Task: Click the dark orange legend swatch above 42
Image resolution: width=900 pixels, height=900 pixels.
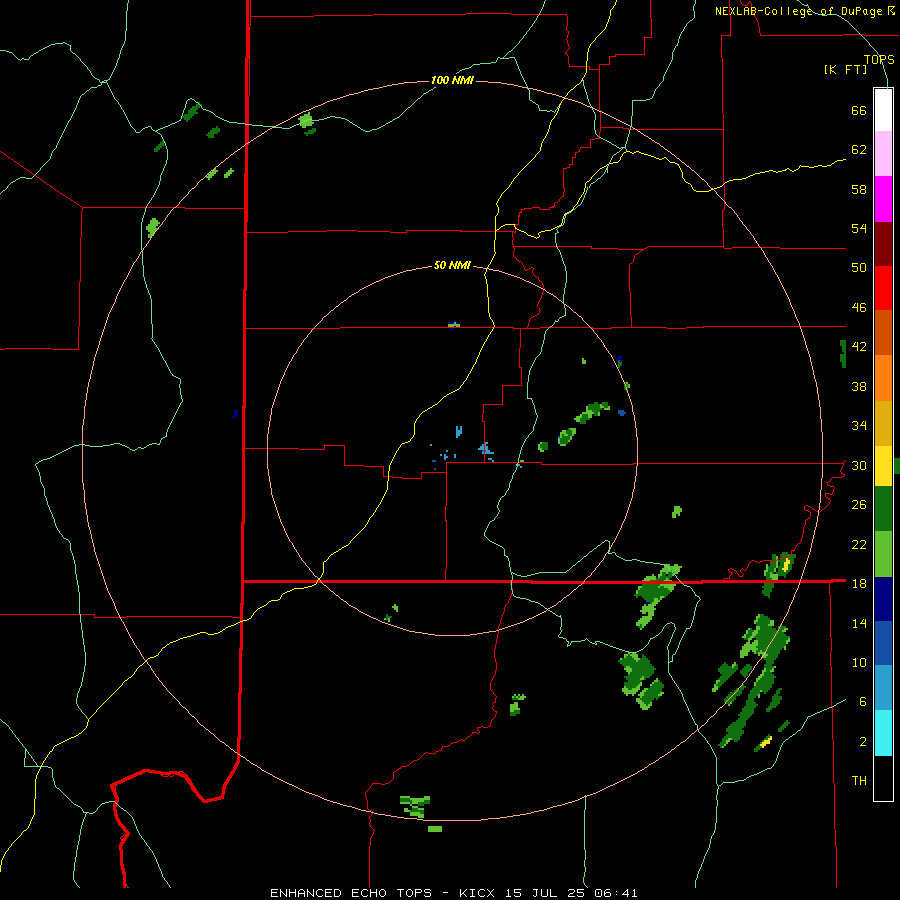Action: tap(883, 333)
